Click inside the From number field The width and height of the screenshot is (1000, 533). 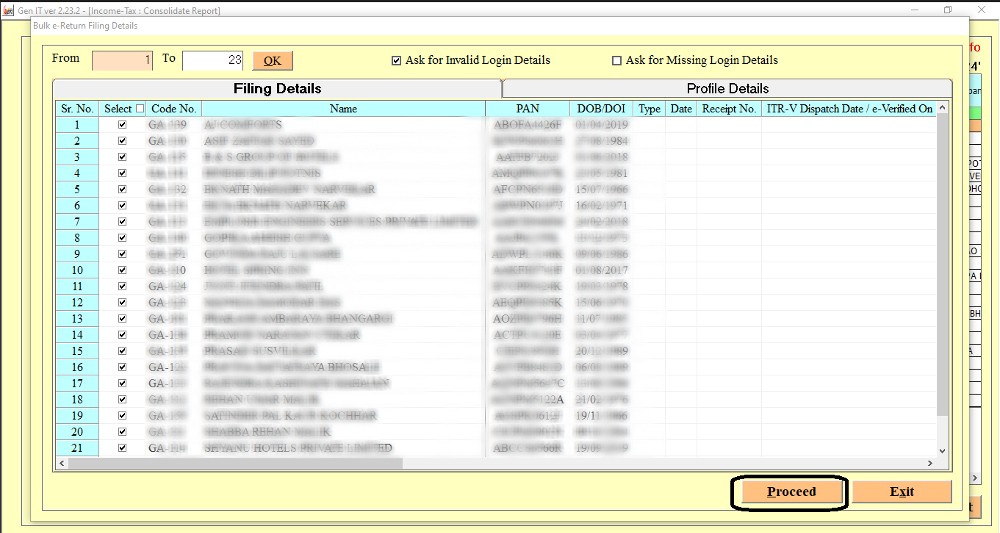tap(122, 60)
